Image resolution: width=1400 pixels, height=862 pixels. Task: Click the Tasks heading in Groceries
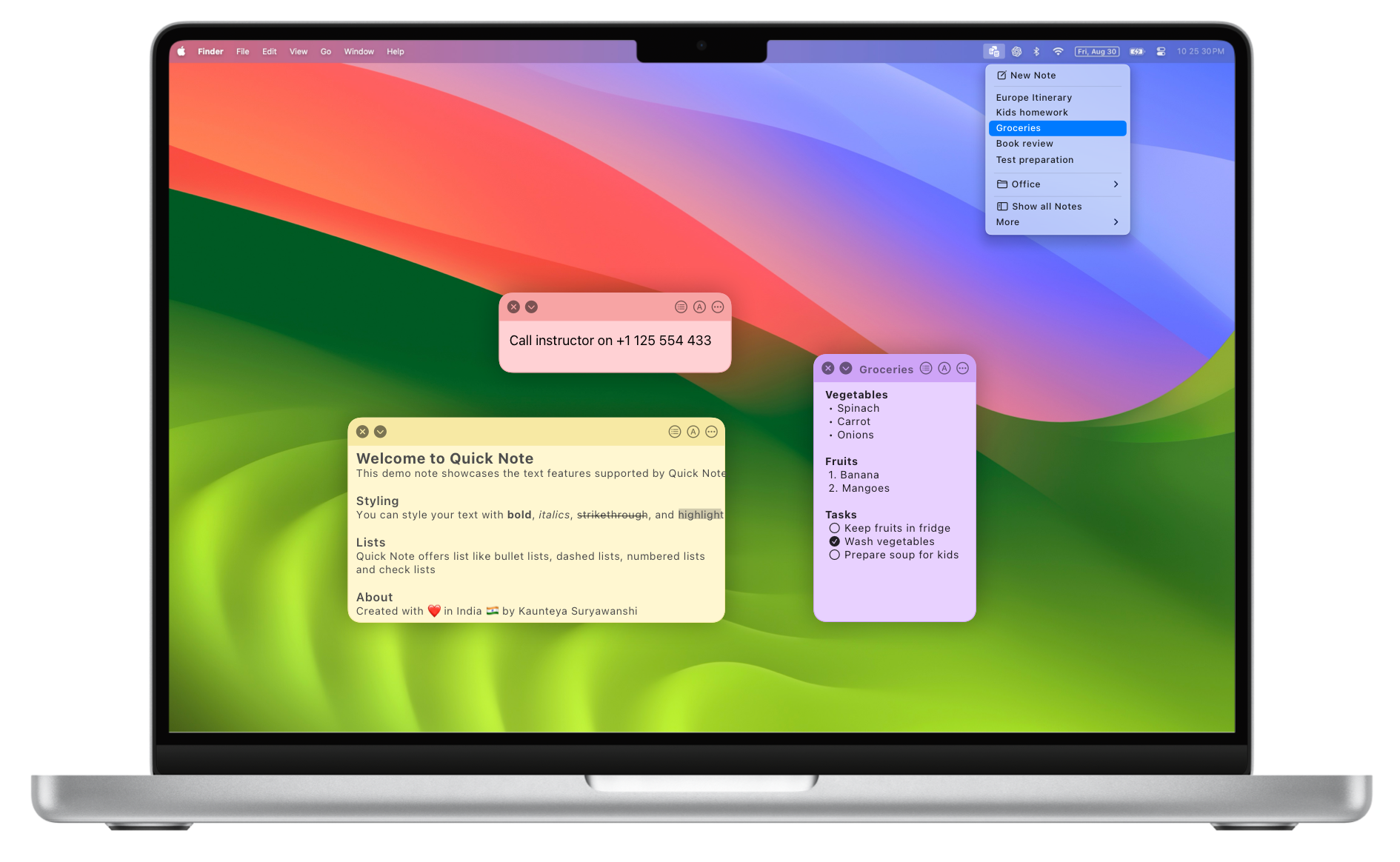(x=841, y=515)
